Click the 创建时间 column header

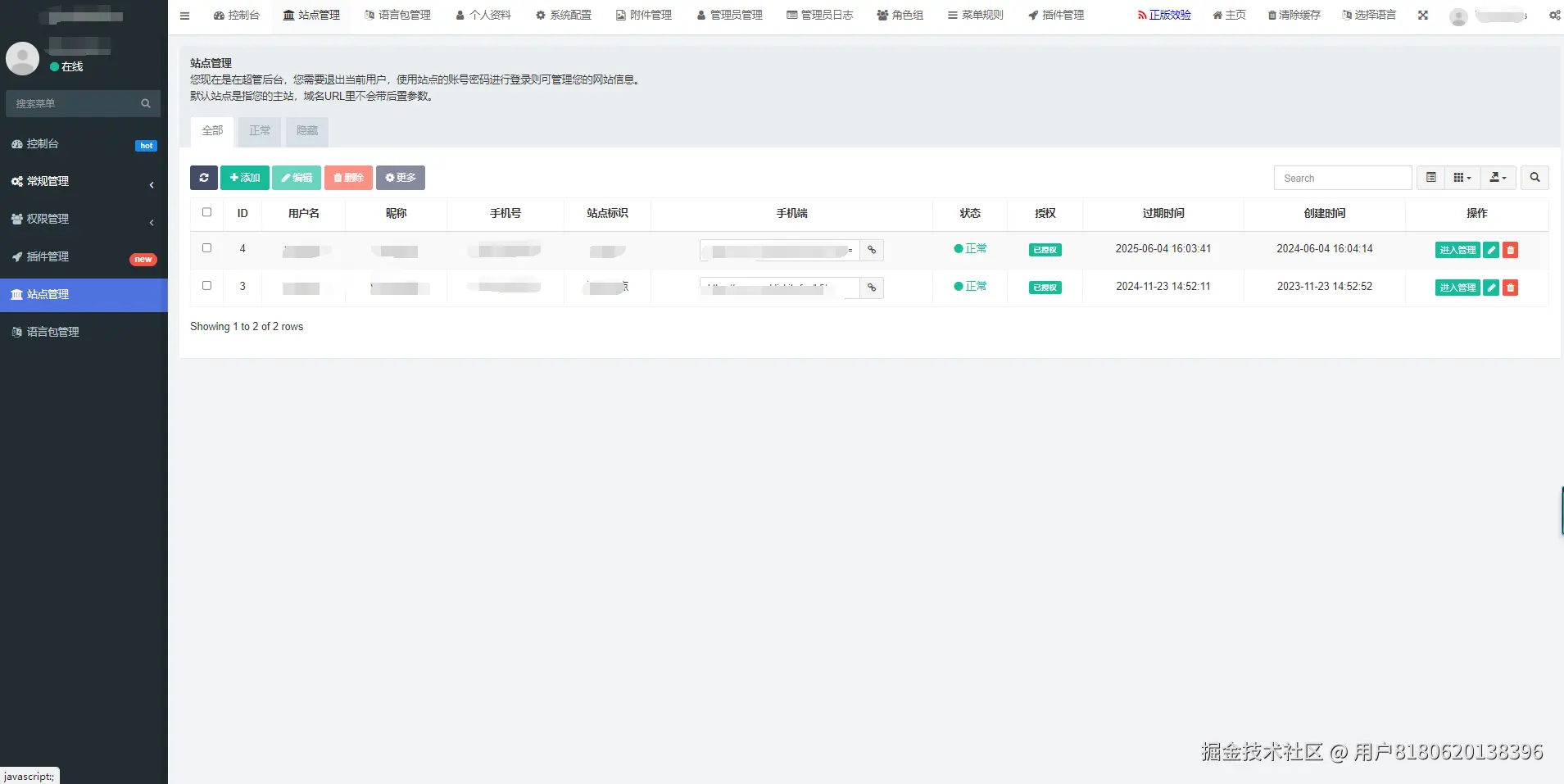1325,214
